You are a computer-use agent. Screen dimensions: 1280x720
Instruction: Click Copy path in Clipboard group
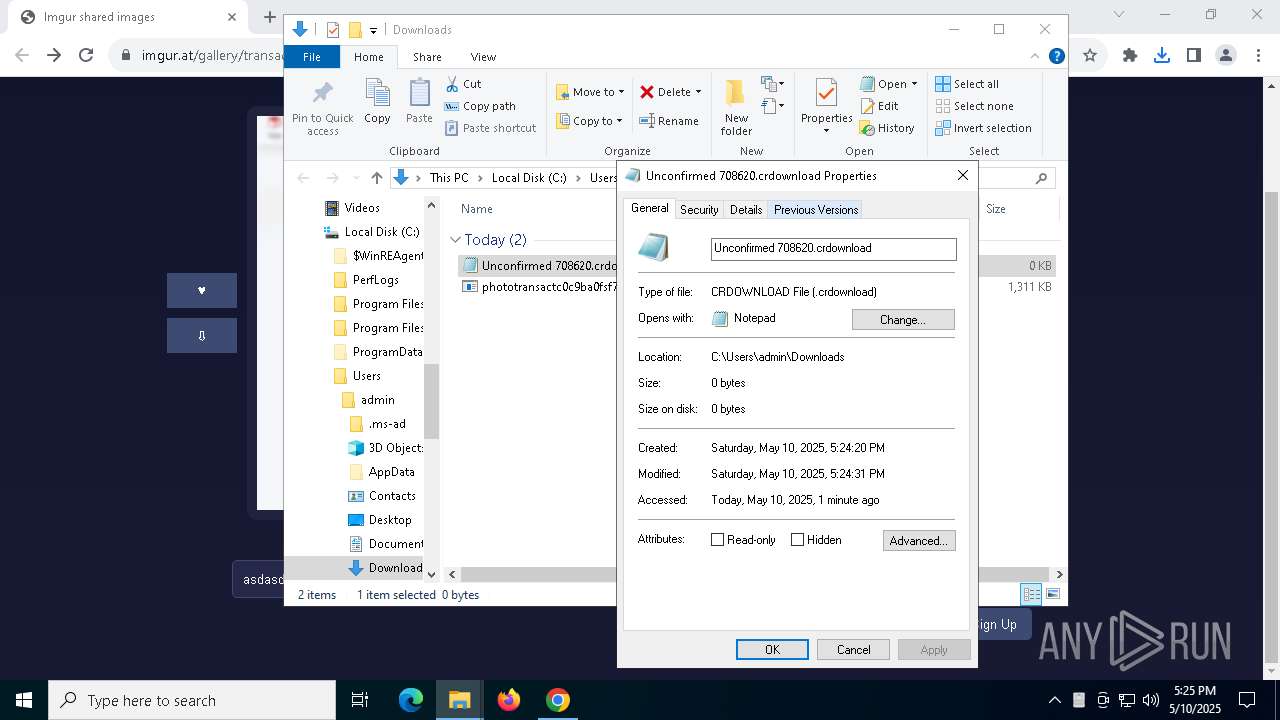(x=480, y=106)
